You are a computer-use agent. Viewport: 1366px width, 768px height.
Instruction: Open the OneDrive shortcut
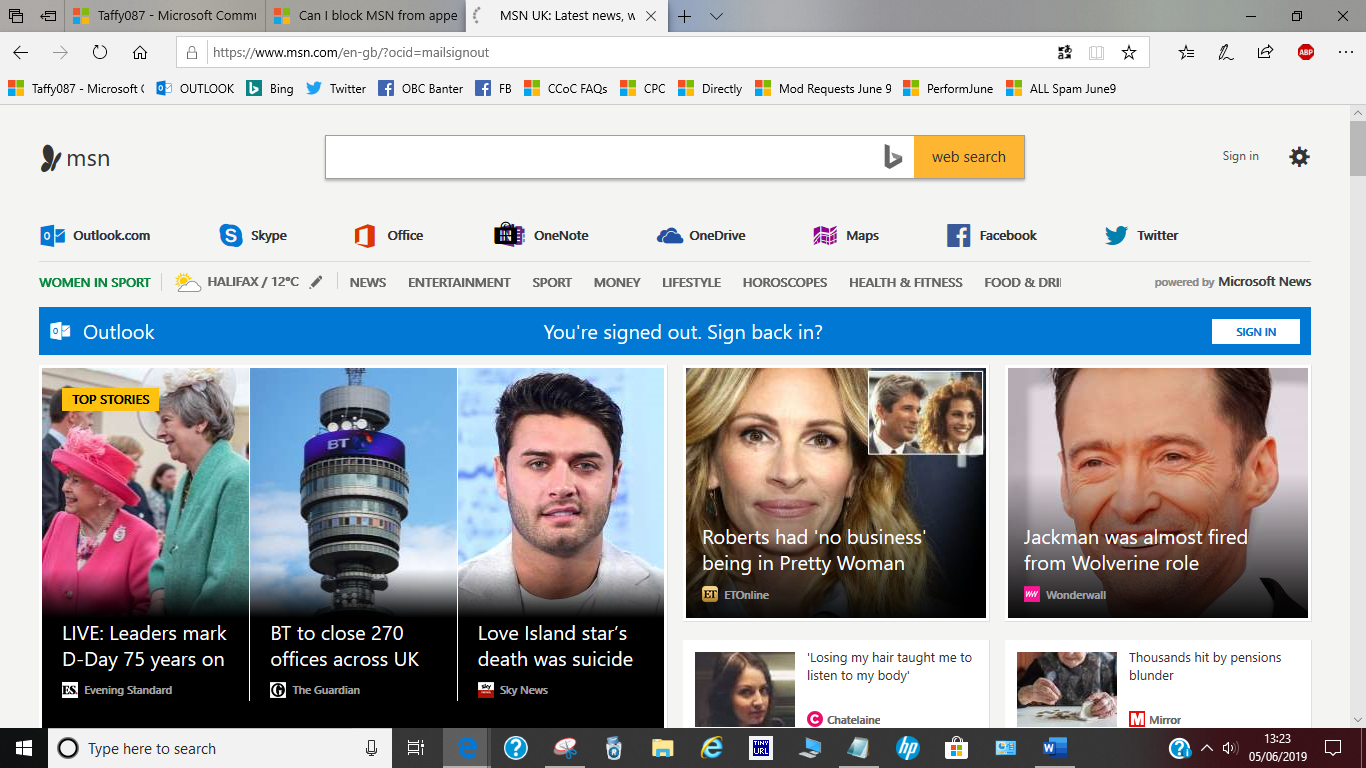tap(701, 235)
